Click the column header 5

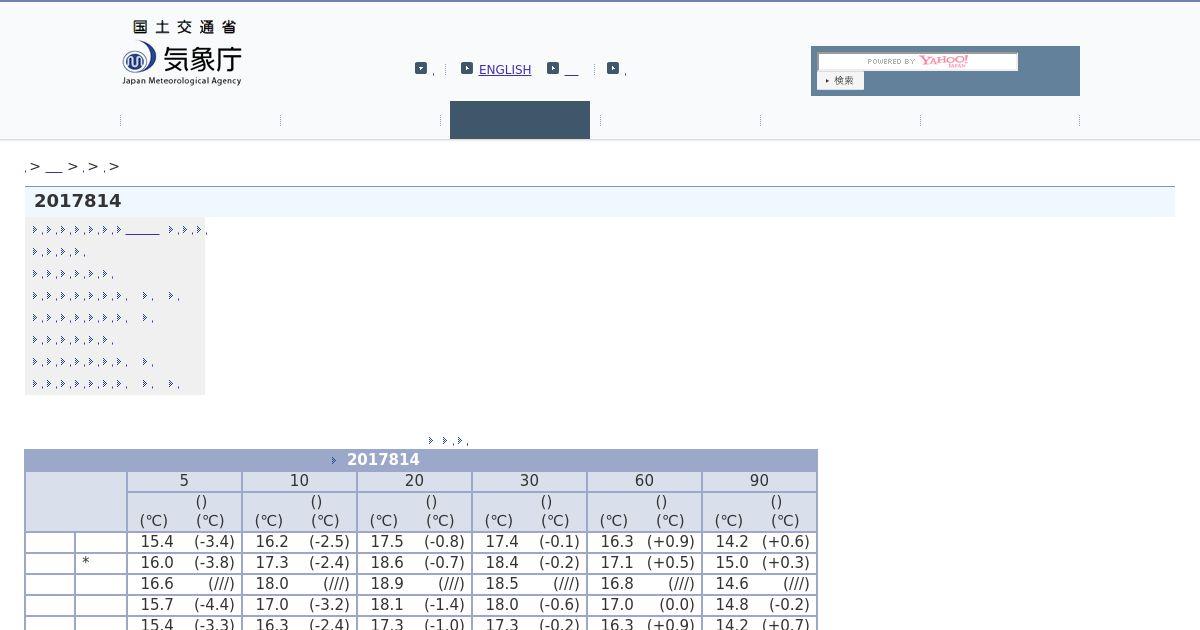[x=184, y=481]
